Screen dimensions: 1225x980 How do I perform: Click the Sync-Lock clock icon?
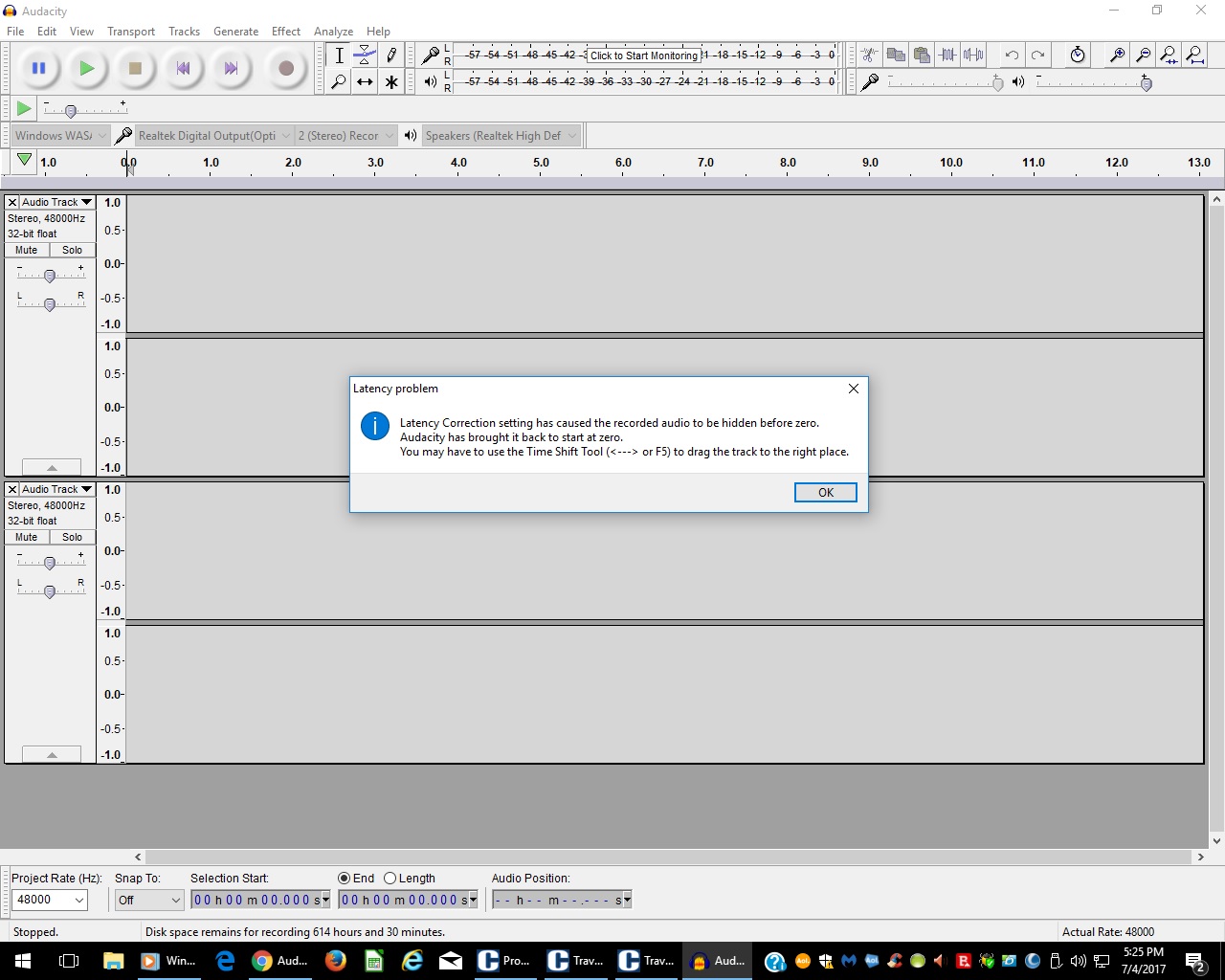tap(1078, 55)
